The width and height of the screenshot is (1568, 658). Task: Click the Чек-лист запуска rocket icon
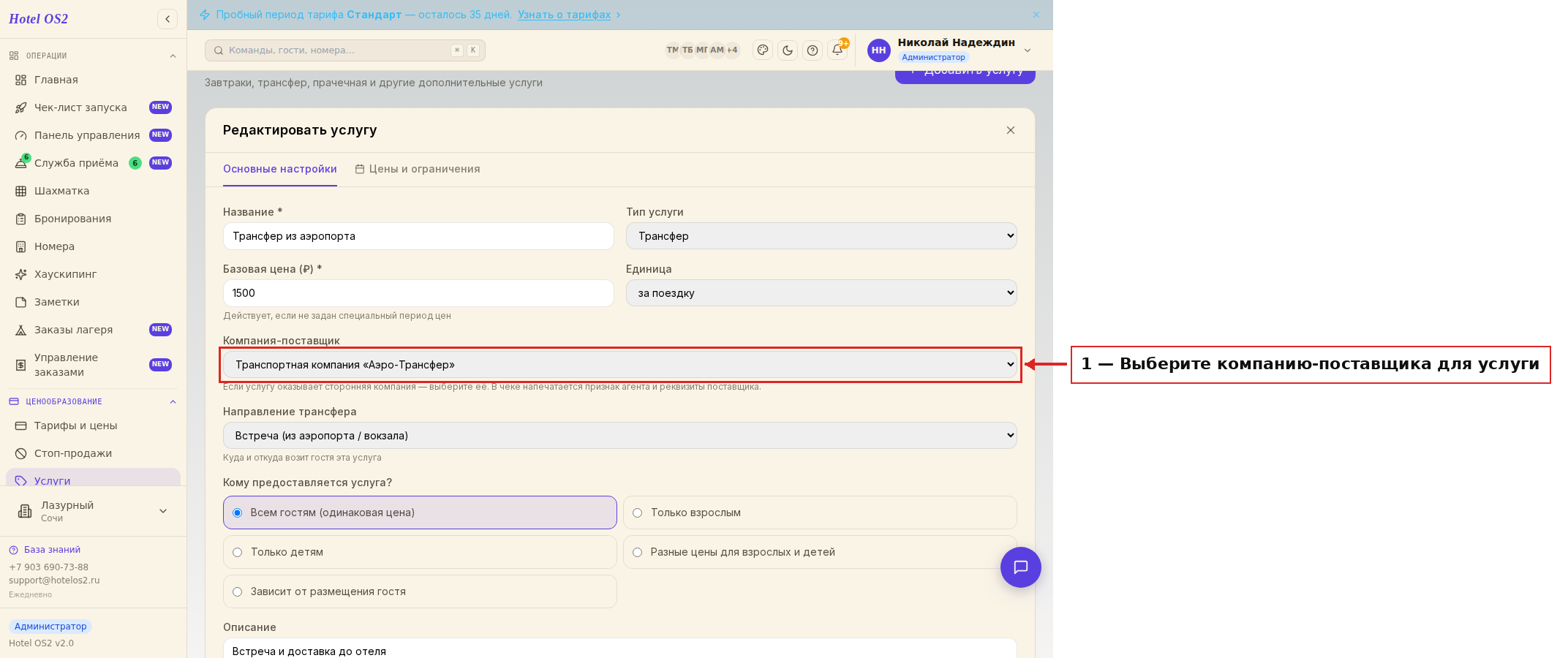(x=21, y=107)
